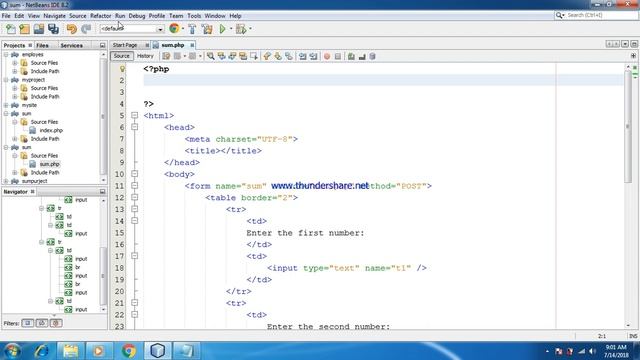
Task: Collapse the myproject project node
Action: click(6, 80)
